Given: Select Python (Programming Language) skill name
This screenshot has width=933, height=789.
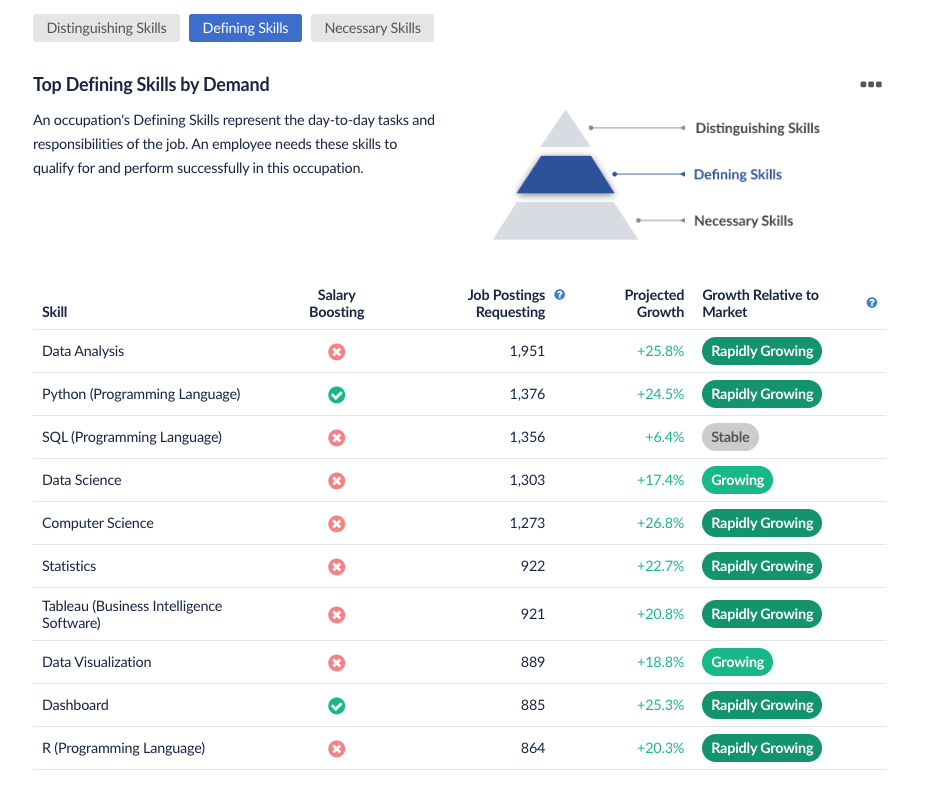Looking at the screenshot, I should 141,394.
